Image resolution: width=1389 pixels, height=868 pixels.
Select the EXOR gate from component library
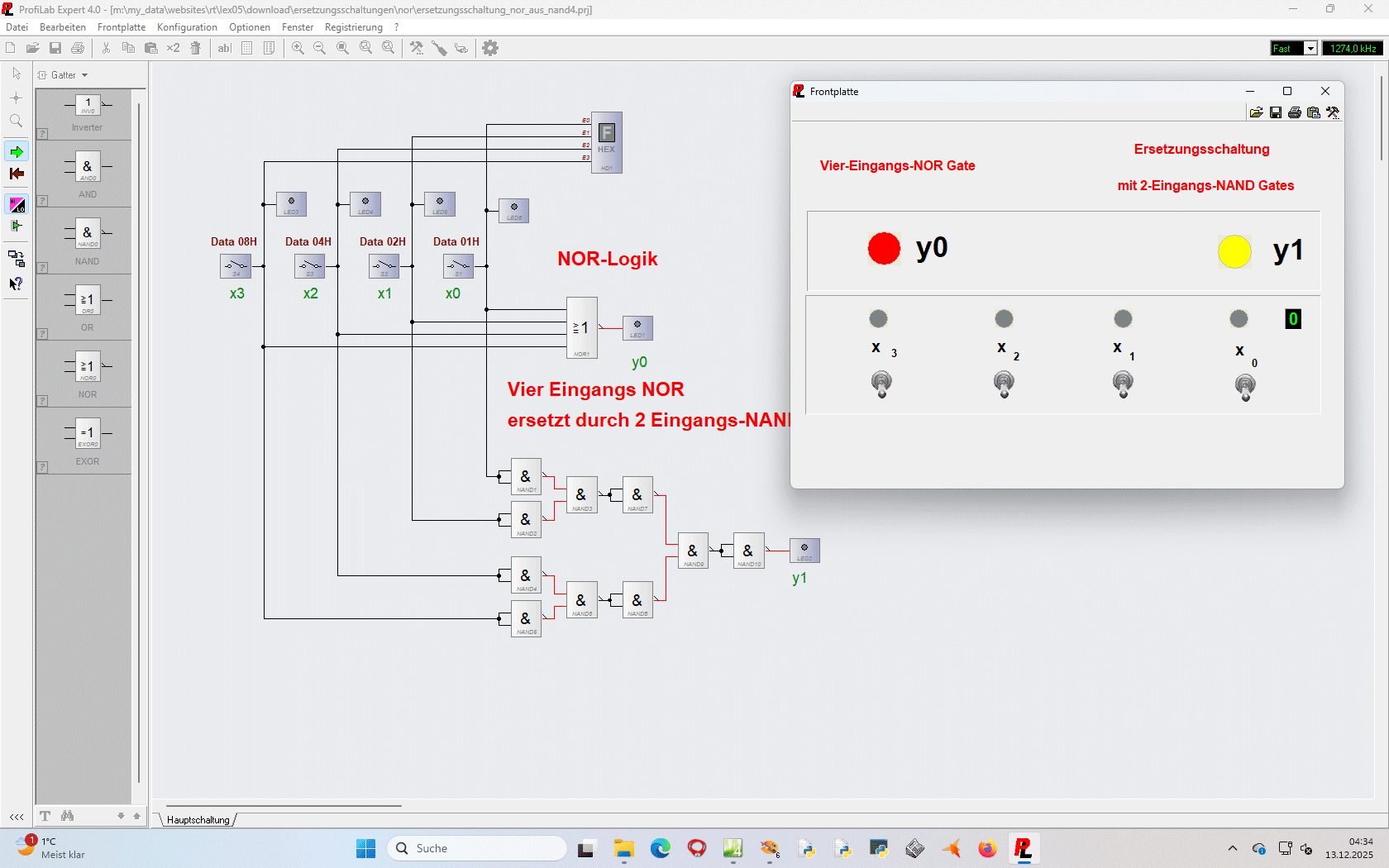[x=88, y=437]
